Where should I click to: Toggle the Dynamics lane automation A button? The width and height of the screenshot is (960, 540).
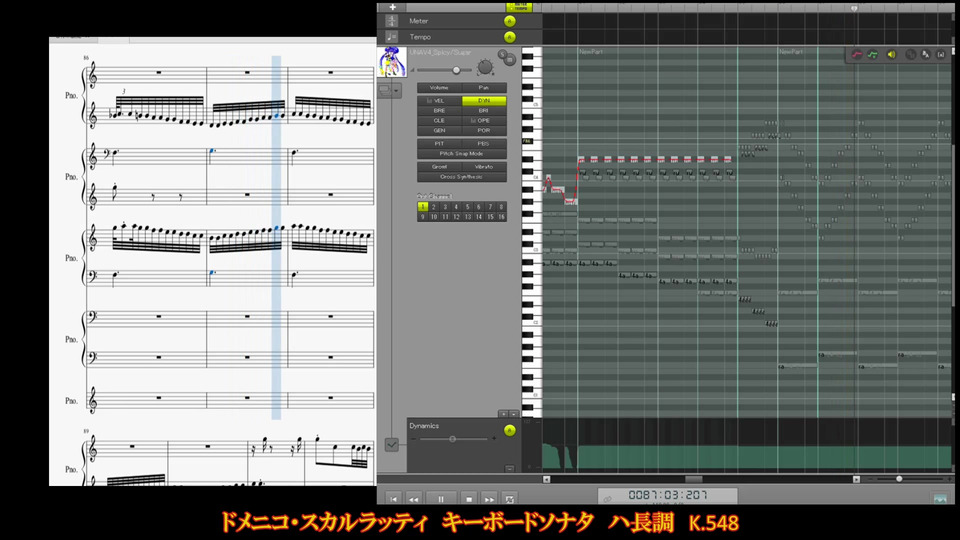[x=509, y=431]
